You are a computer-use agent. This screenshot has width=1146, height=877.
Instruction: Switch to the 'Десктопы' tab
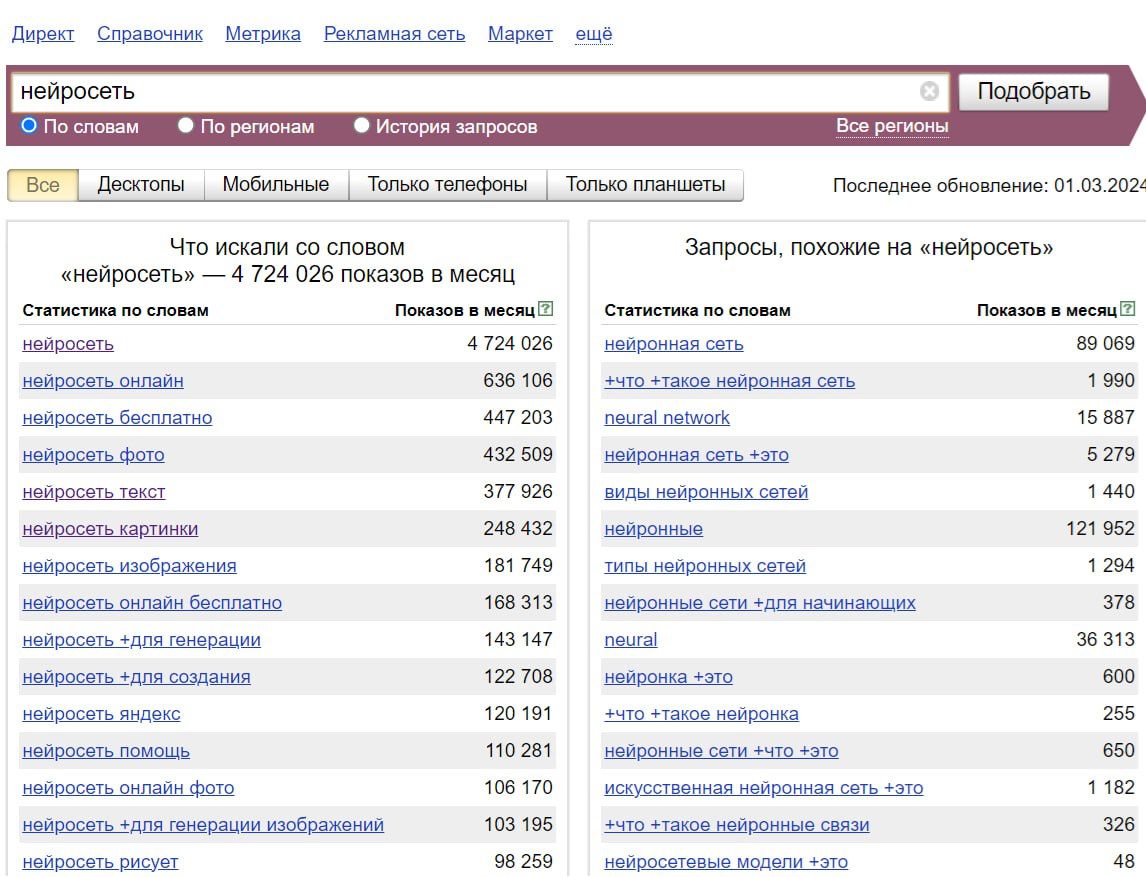pyautogui.click(x=141, y=185)
